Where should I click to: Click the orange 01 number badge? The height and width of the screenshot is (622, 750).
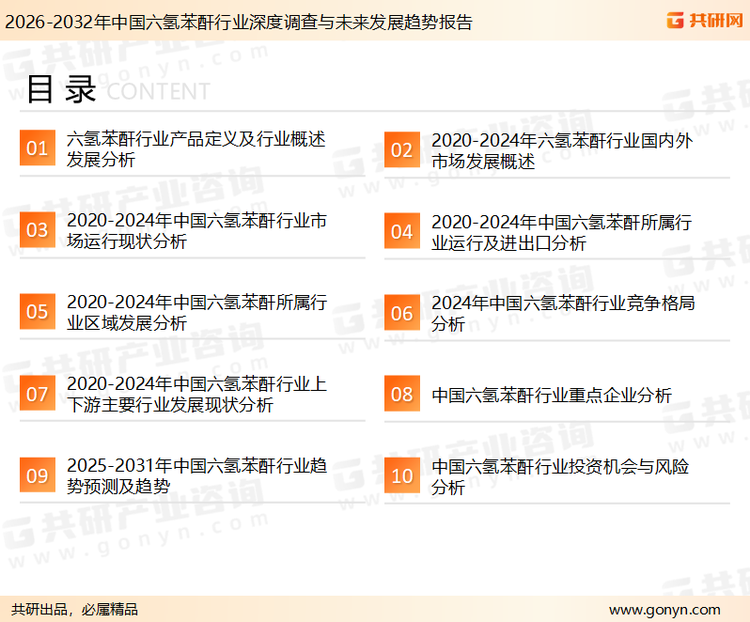pos(37,148)
